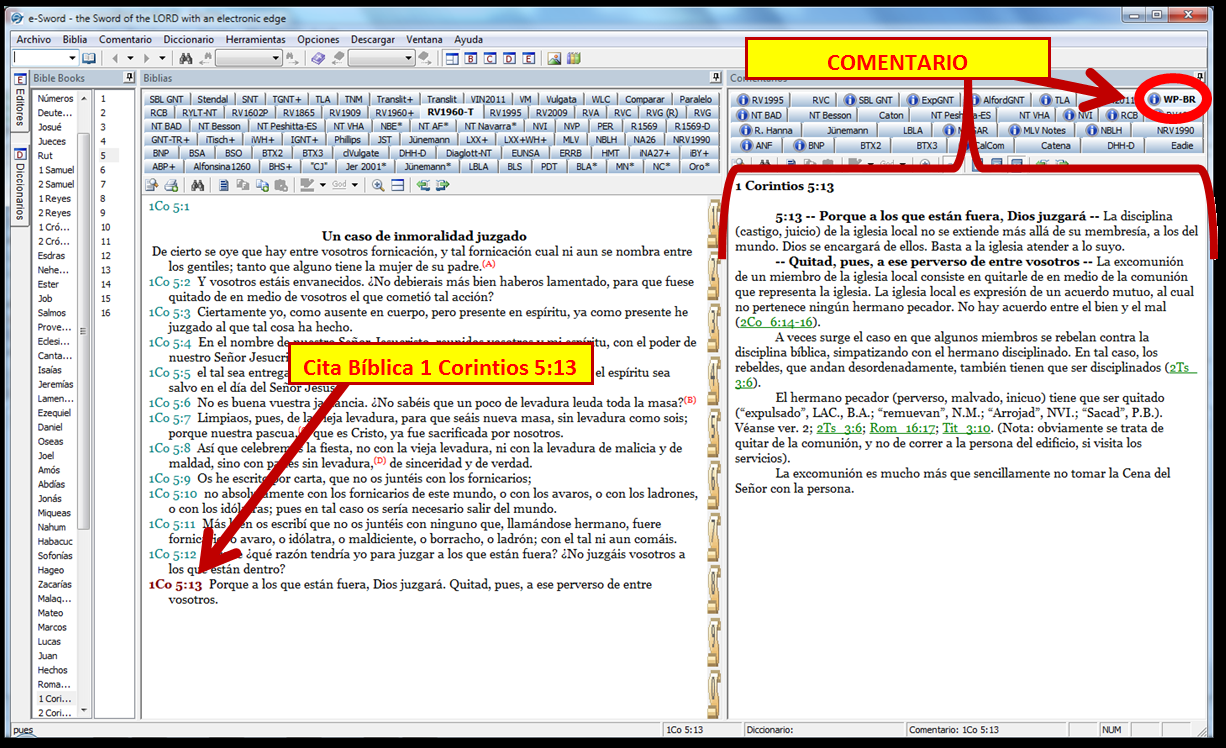The width and height of the screenshot is (1226, 748).
Task: Toggle the pin on Biblias panel
Action: tap(715, 78)
